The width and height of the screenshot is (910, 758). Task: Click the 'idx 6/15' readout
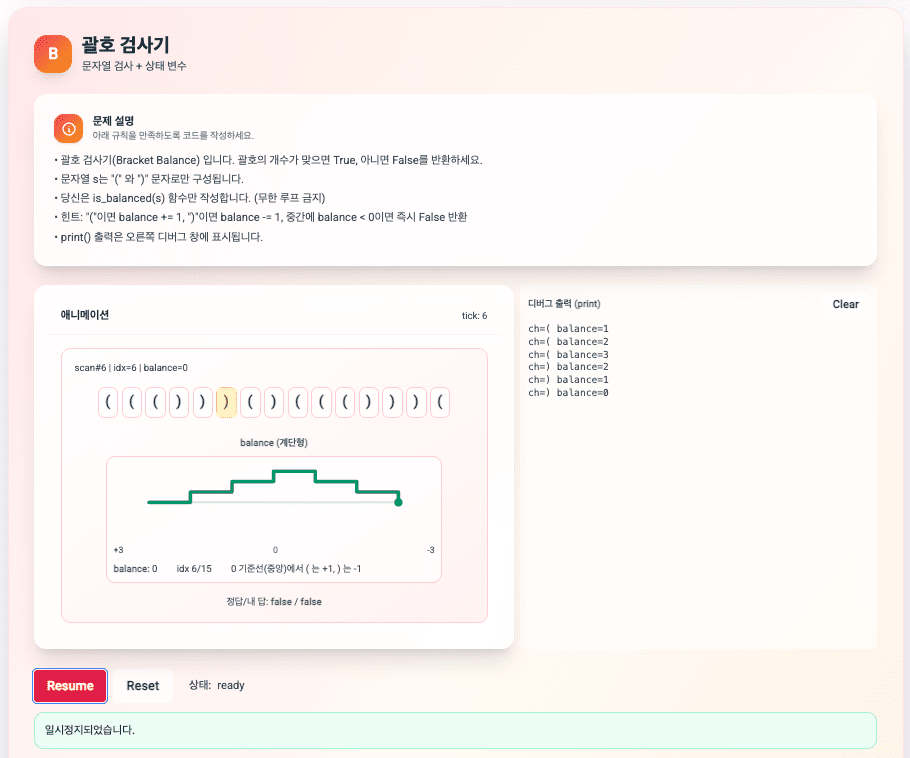[194, 569]
